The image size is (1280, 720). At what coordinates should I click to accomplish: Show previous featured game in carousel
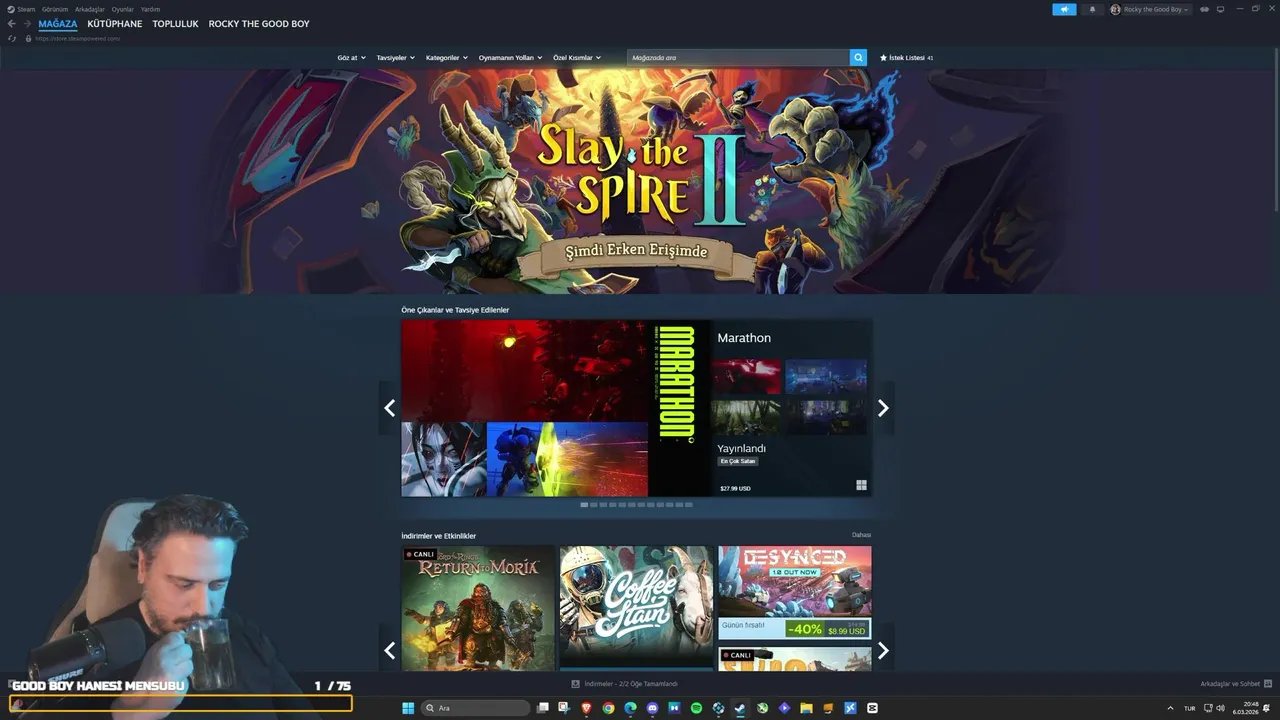coord(389,408)
